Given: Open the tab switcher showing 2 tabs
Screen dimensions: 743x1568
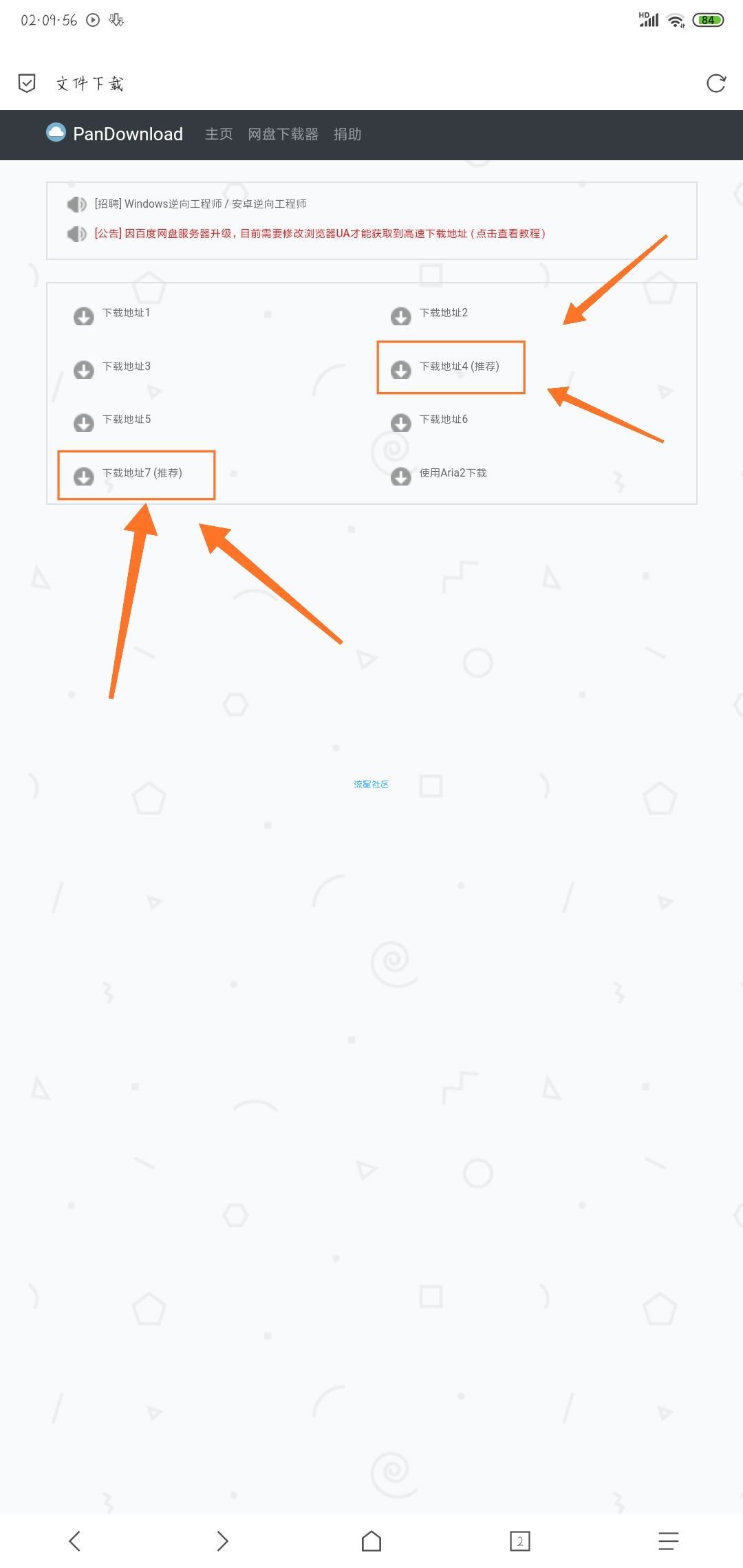Looking at the screenshot, I should pos(520,1540).
